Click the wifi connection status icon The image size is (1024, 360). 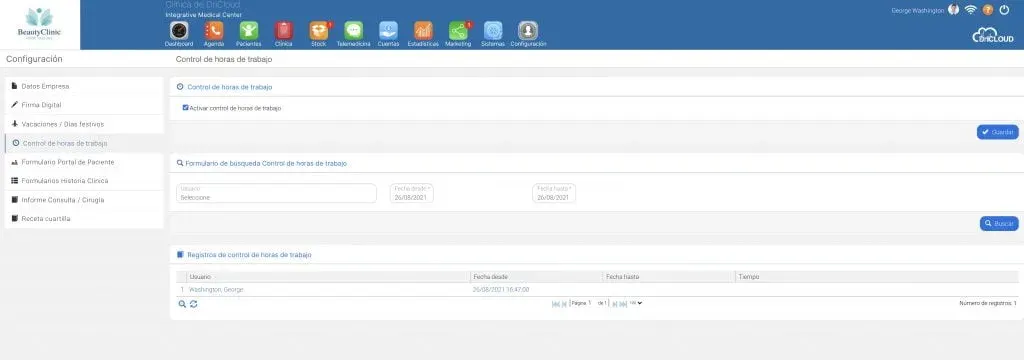(971, 10)
